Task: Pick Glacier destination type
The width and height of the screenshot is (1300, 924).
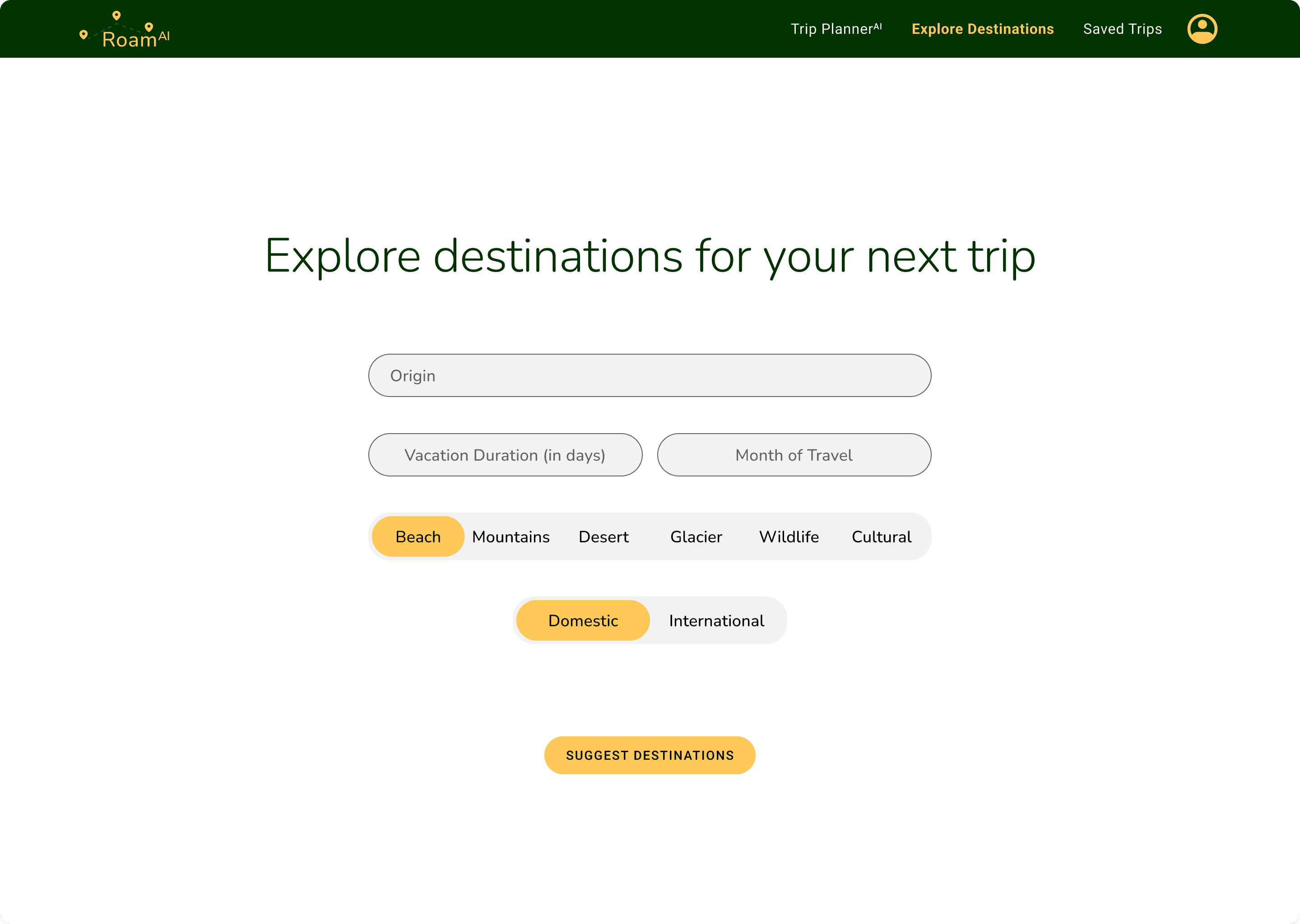Action: coord(696,536)
